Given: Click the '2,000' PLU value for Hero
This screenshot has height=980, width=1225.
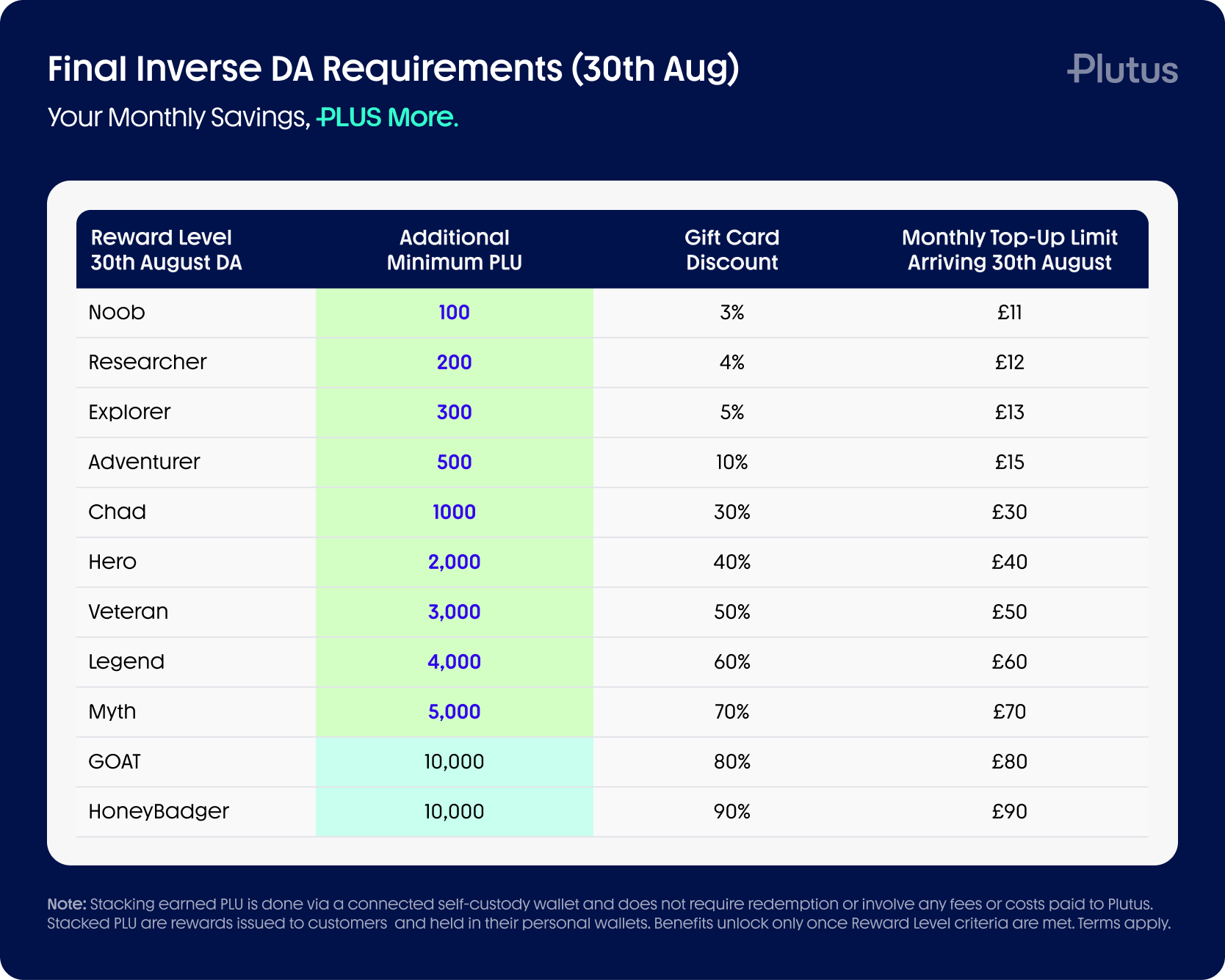Looking at the screenshot, I should click(454, 562).
